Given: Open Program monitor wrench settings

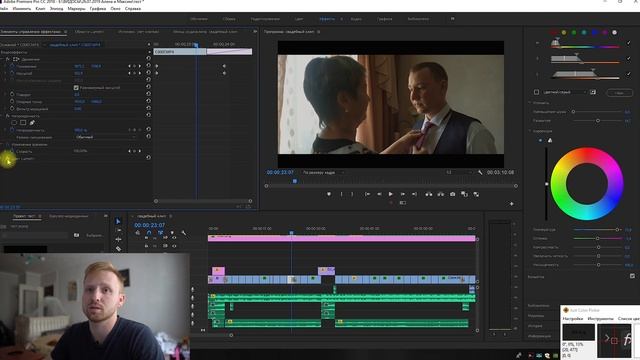Looking at the screenshot, I should pos(480,173).
